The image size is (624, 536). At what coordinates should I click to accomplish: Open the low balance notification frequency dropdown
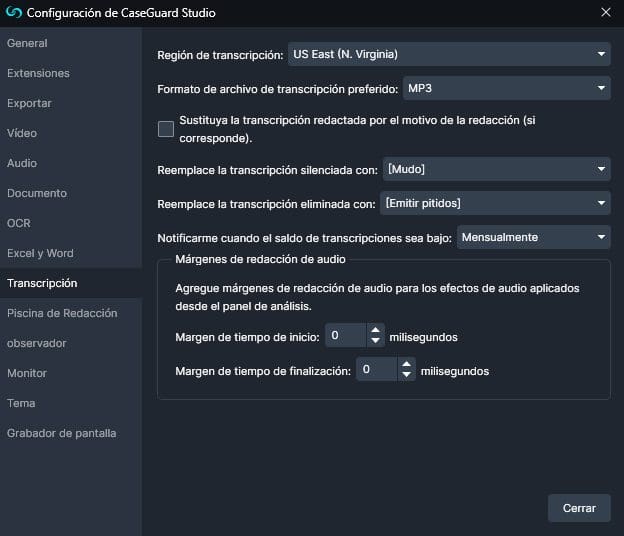coord(533,237)
